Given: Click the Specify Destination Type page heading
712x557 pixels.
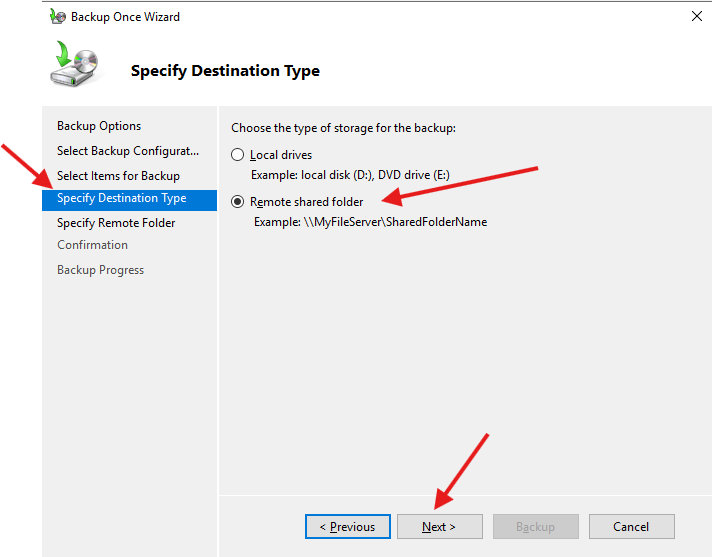Looking at the screenshot, I should pos(225,71).
